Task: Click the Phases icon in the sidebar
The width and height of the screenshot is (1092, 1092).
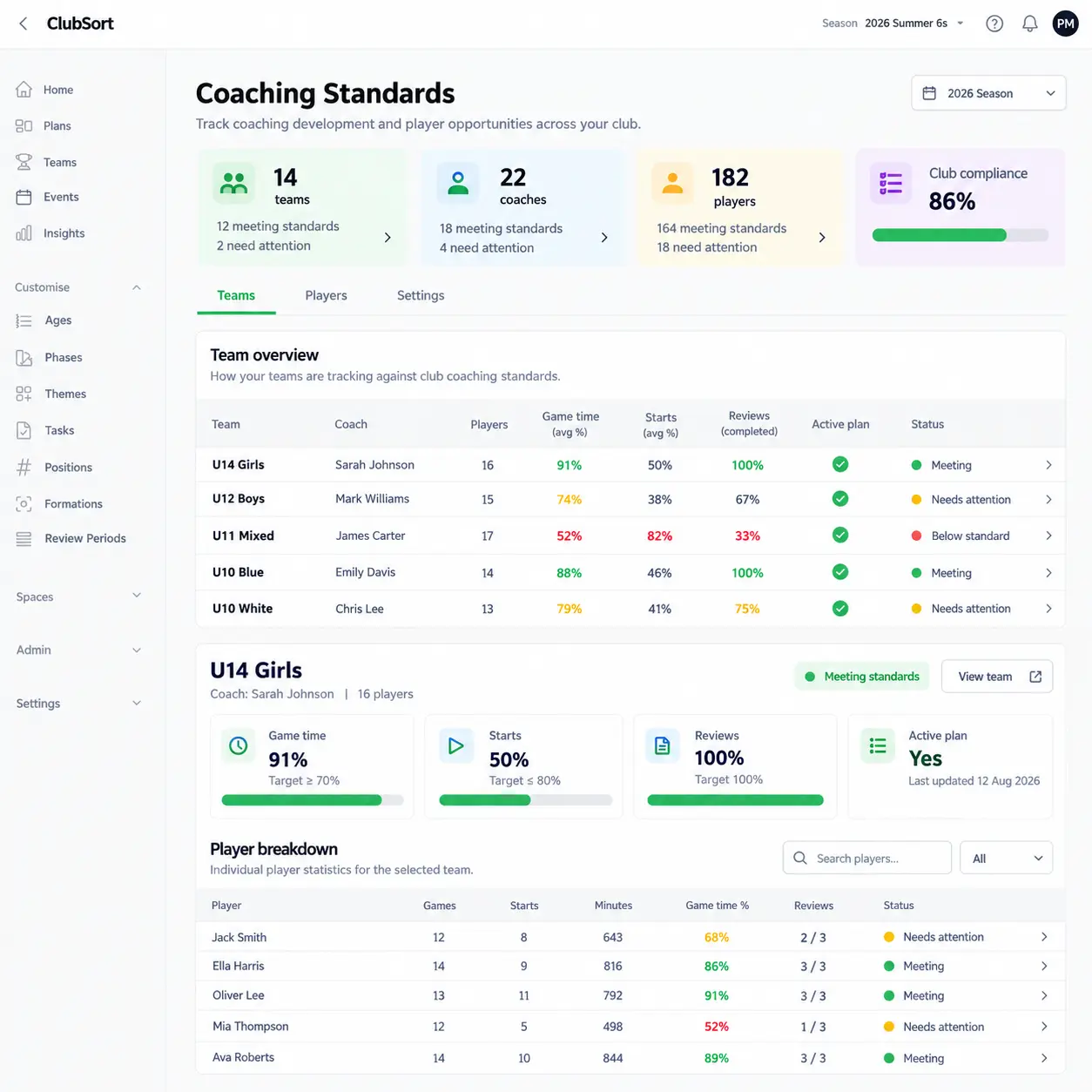Action: [x=24, y=357]
